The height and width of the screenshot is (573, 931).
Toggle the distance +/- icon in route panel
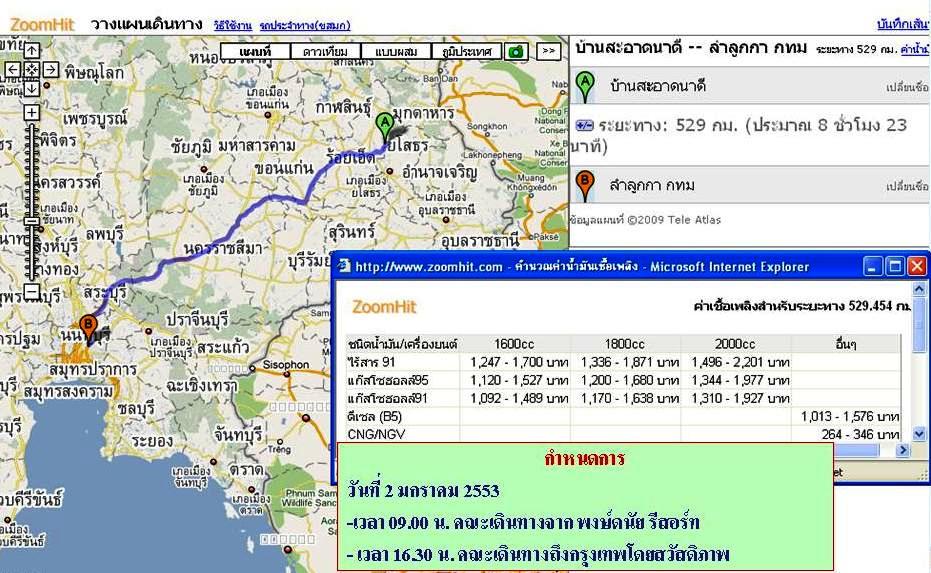coord(585,126)
